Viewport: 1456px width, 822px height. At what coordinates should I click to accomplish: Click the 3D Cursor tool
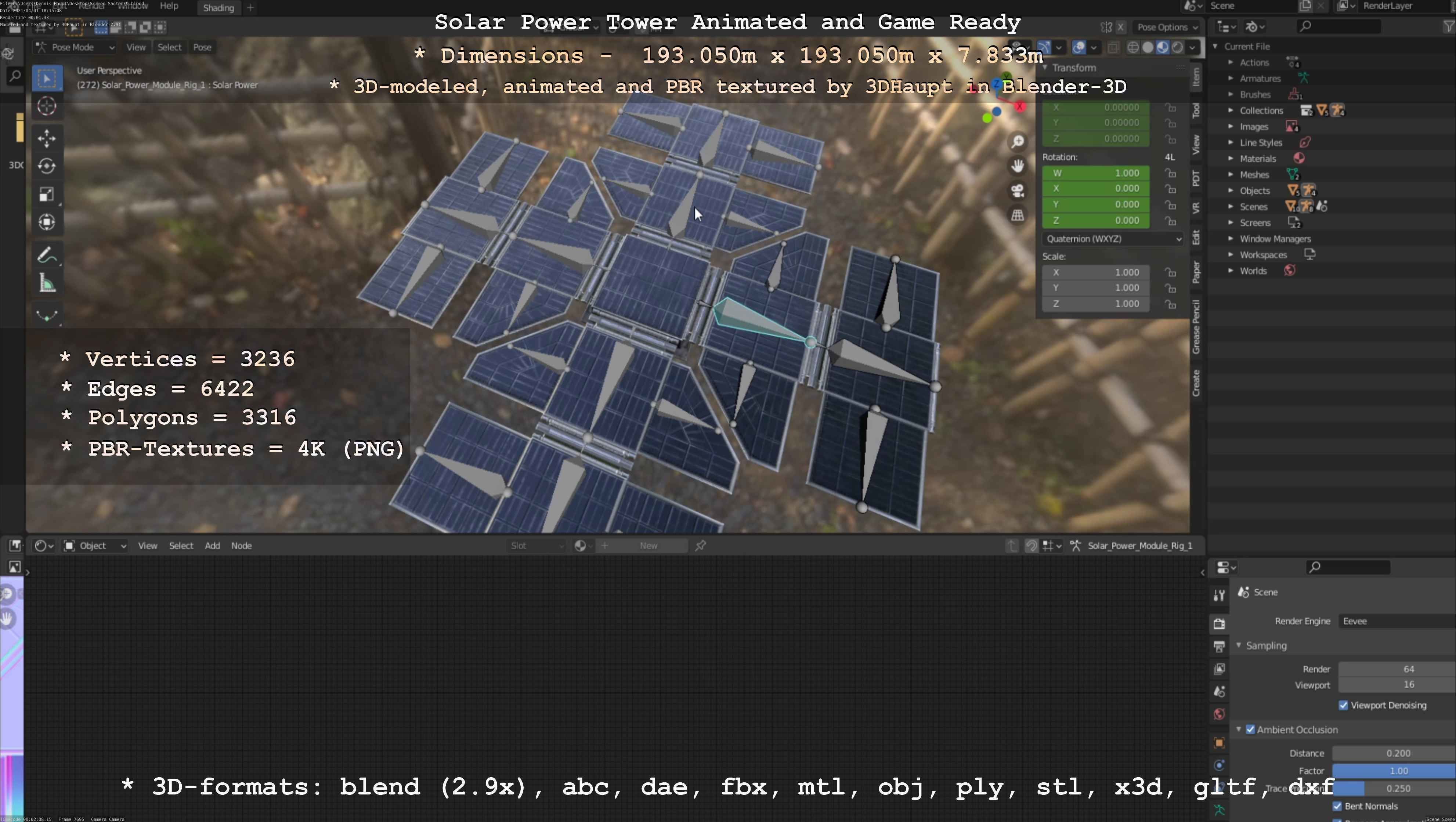[46, 106]
